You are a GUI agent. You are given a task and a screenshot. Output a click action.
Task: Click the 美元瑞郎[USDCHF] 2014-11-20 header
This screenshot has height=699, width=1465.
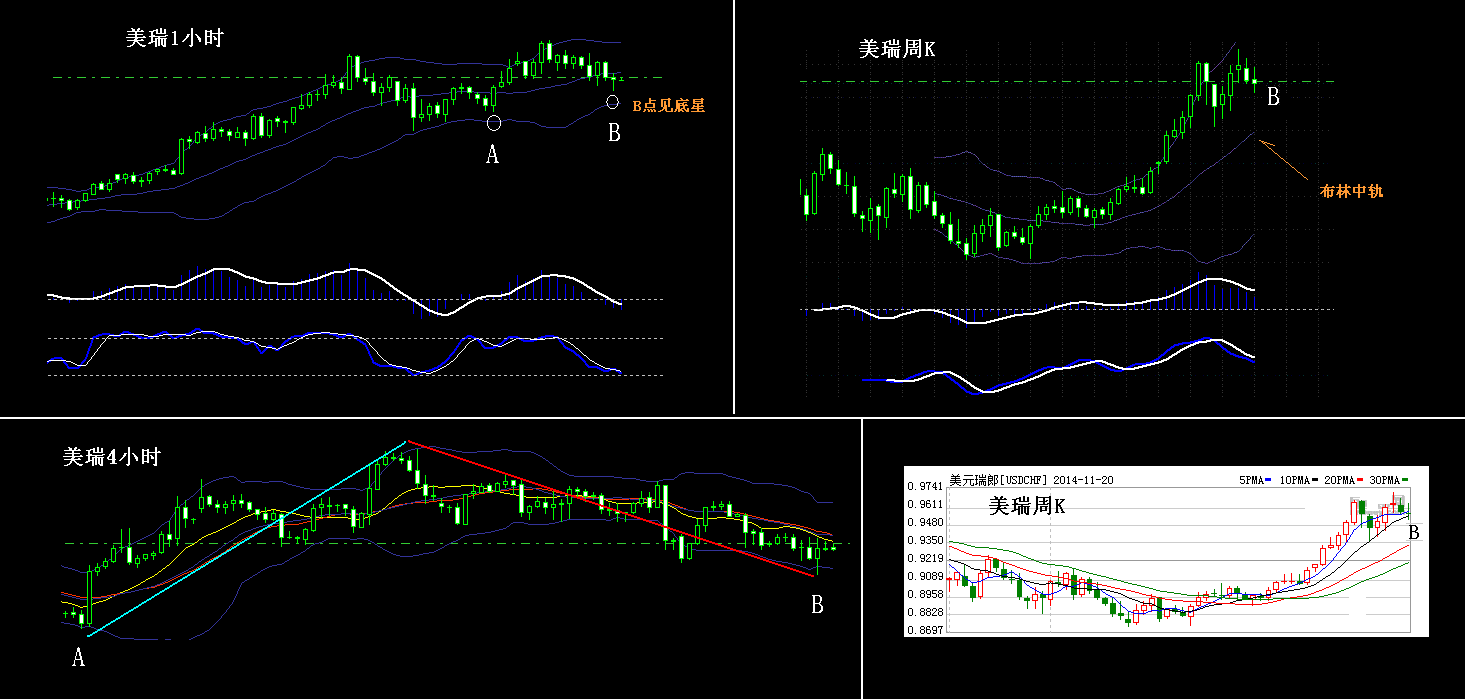(x=1031, y=480)
